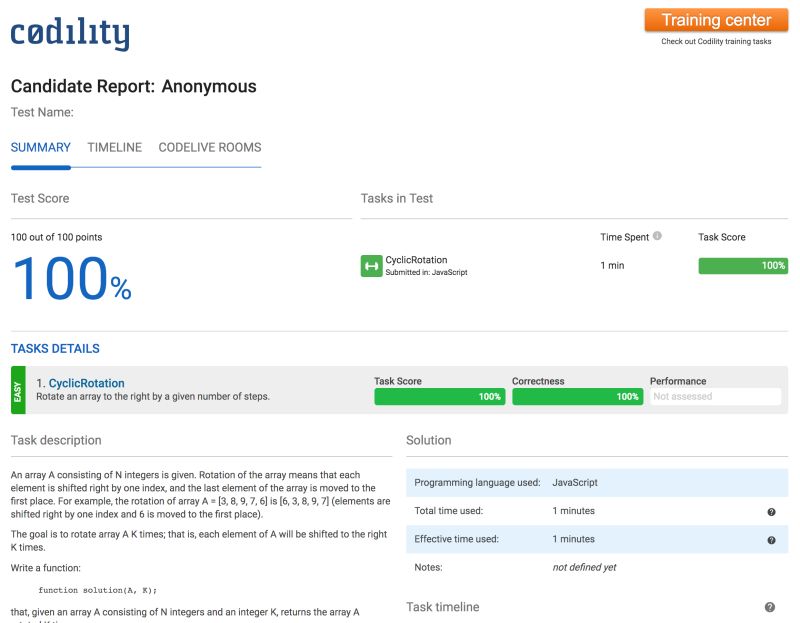Click the large 100% test score
The width and height of the screenshot is (800, 623).
pos(71,279)
